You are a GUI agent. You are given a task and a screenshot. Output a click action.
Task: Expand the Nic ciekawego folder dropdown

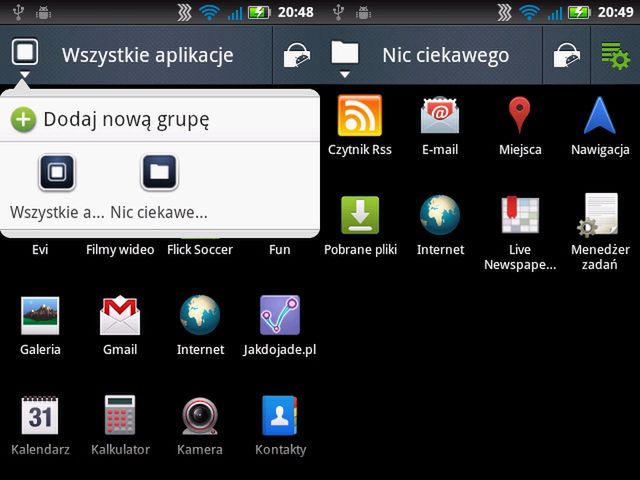[x=345, y=57]
